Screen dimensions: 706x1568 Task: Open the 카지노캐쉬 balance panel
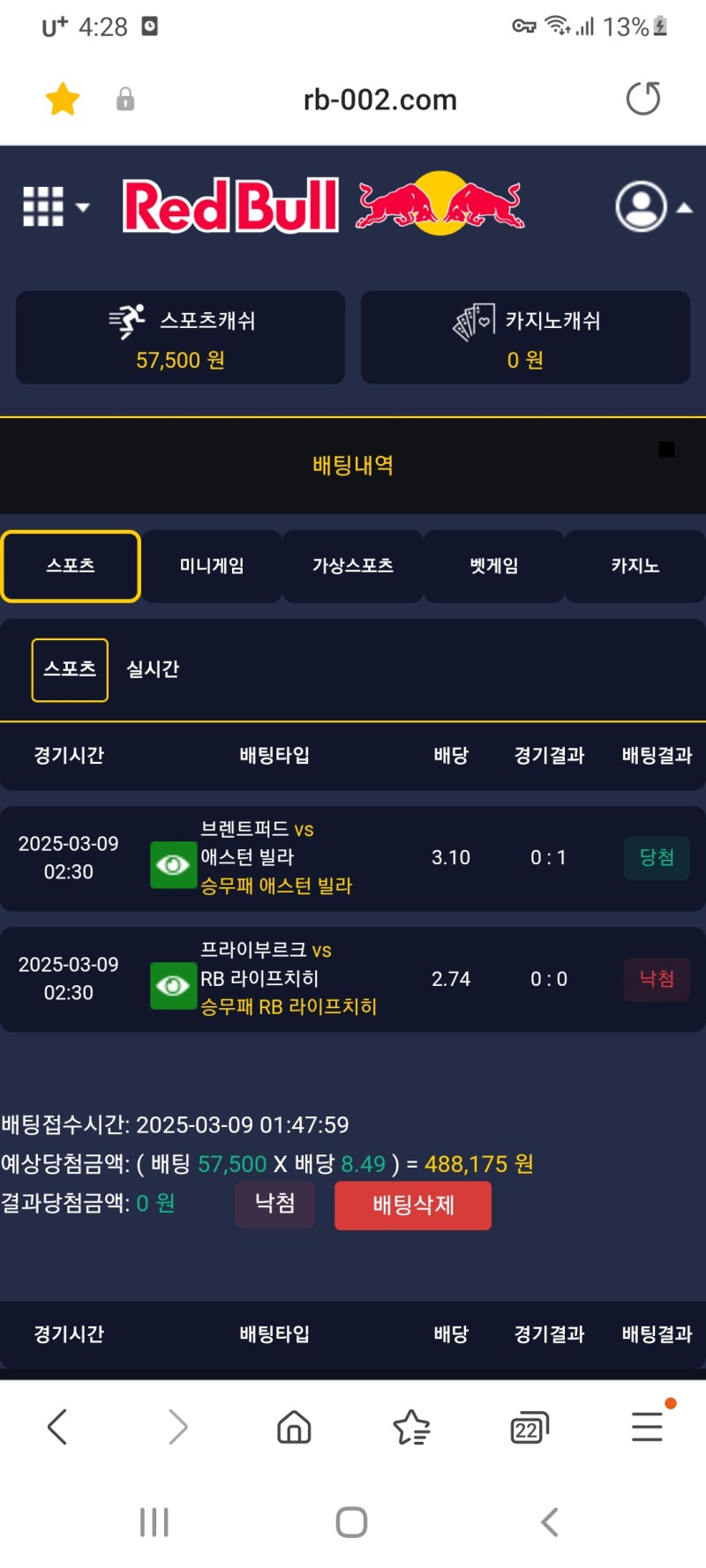tap(525, 338)
